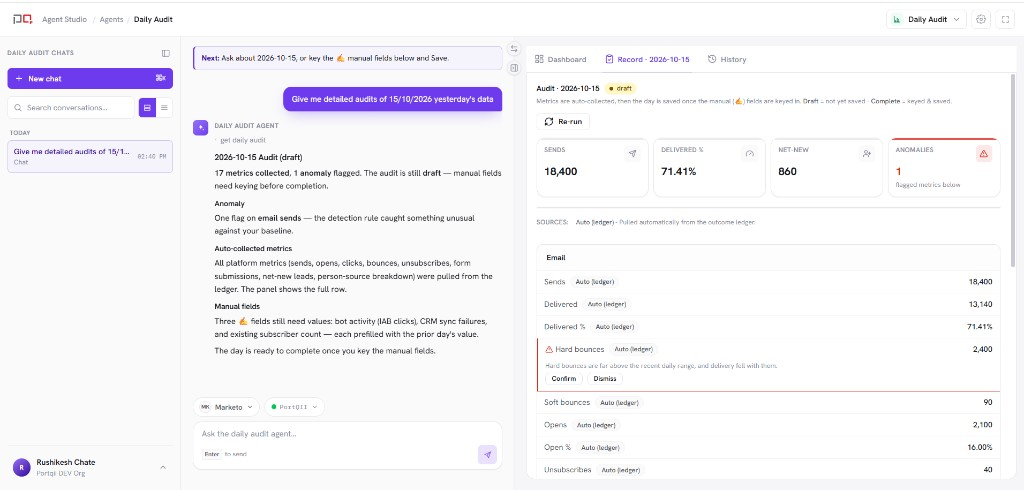Click the '2026-10-15 Audit (draft)' heading in chat

[x=259, y=157]
